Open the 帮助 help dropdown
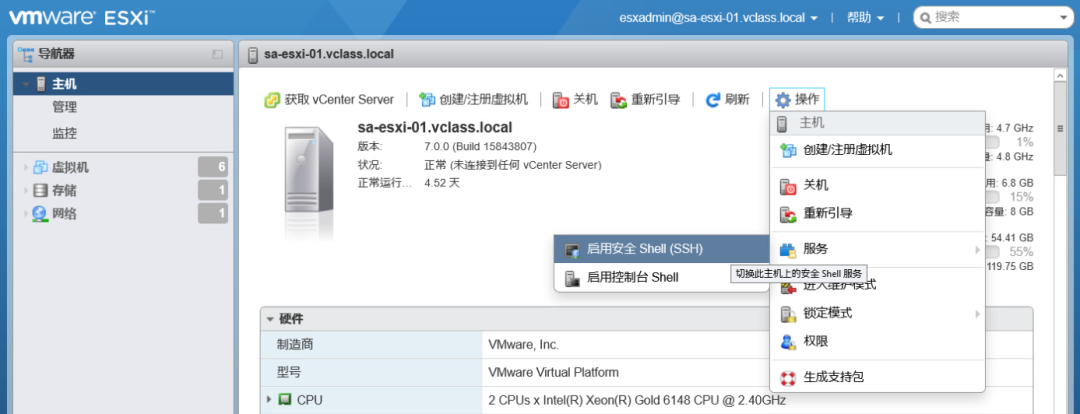Screen dimensions: 1080x414 pyautogui.click(x=865, y=17)
